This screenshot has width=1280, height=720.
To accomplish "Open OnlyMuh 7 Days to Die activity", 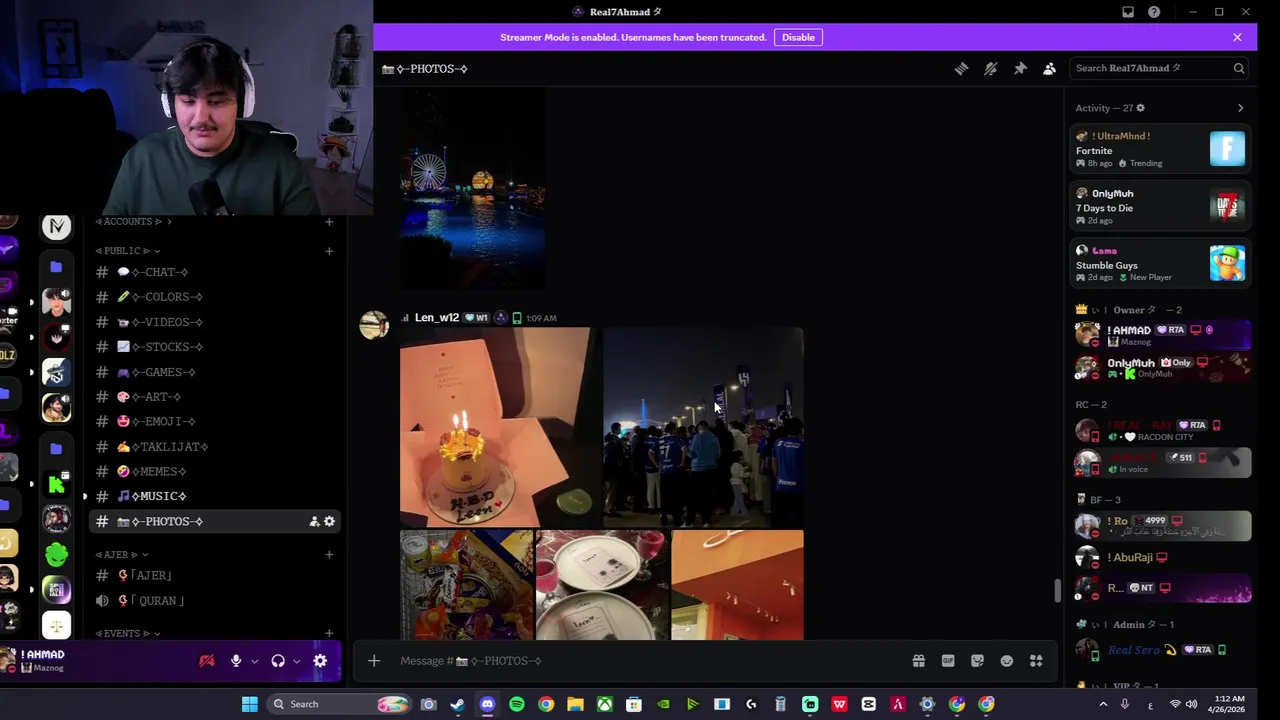I will (1160, 206).
